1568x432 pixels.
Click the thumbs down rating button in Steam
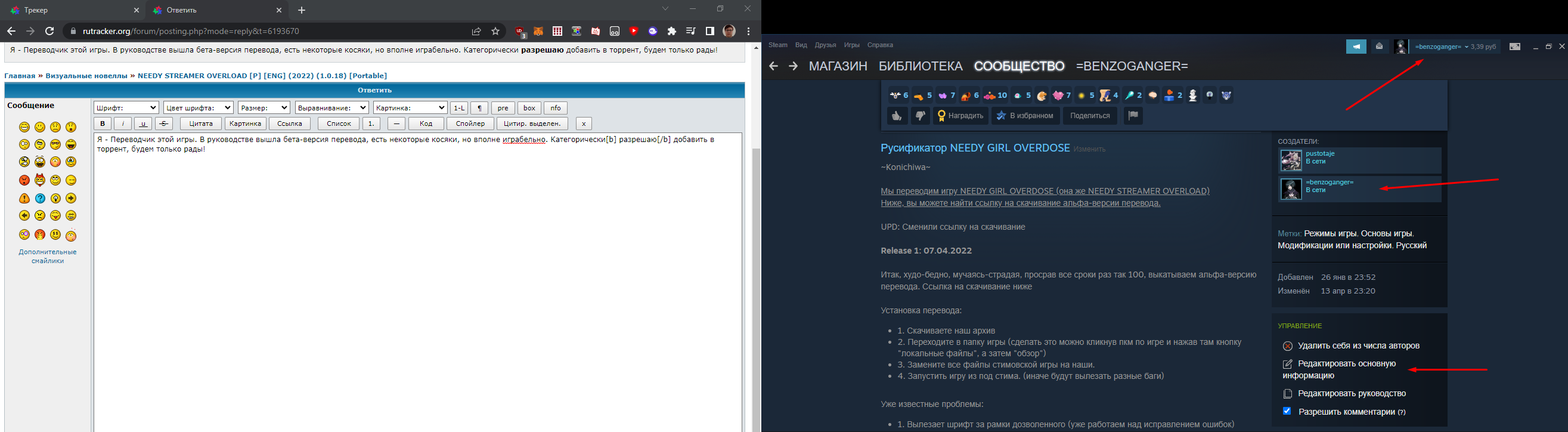pyautogui.click(x=920, y=116)
